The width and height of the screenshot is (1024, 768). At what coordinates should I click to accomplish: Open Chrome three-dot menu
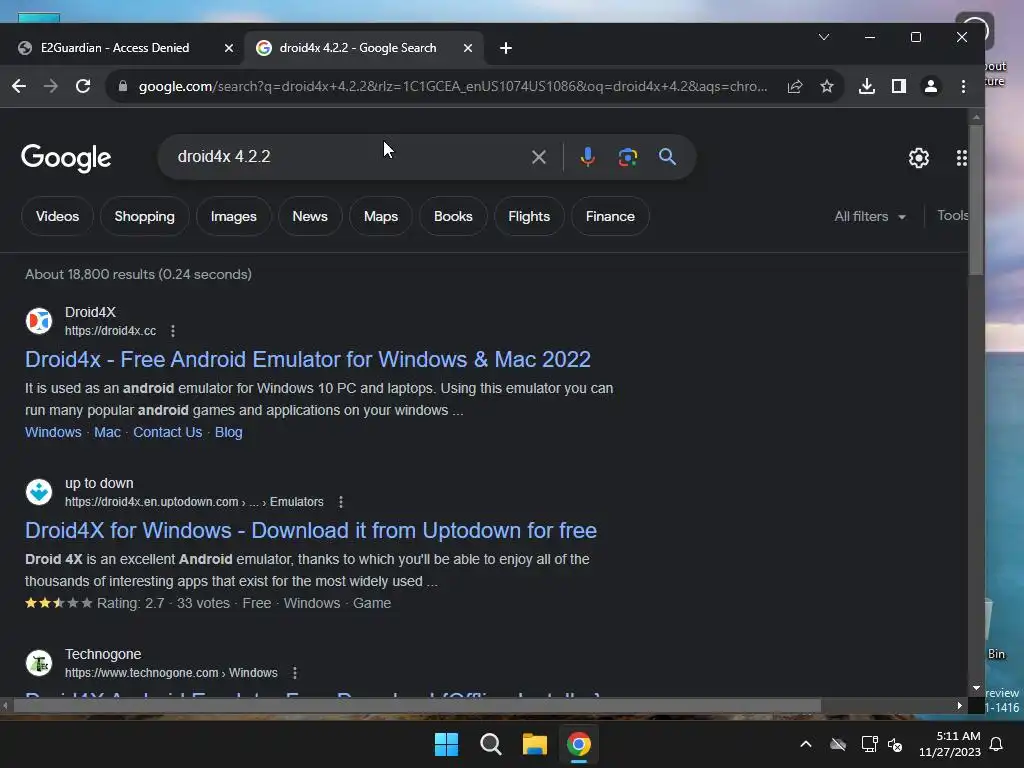[x=963, y=86]
